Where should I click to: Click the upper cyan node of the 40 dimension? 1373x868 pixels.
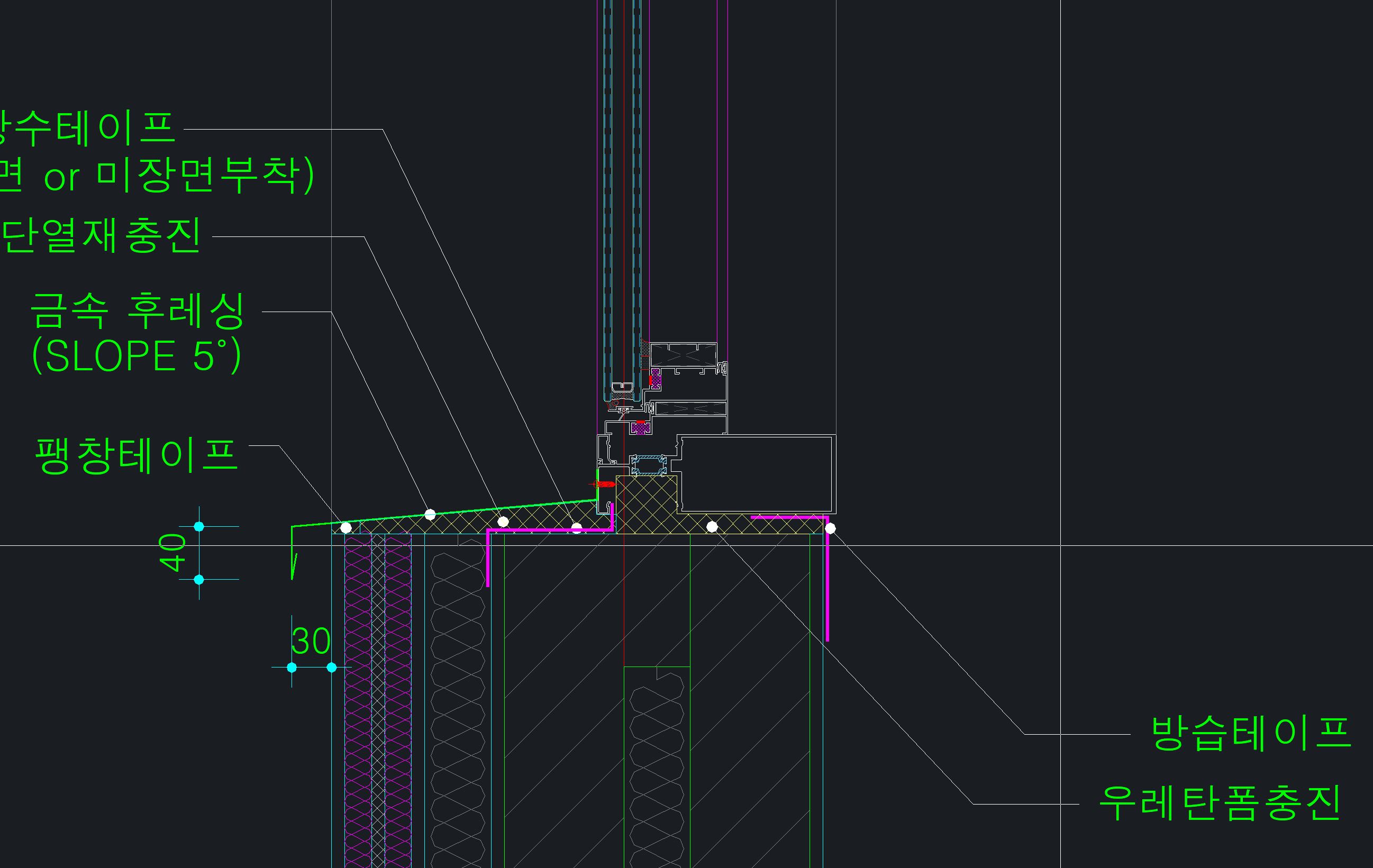point(199,527)
